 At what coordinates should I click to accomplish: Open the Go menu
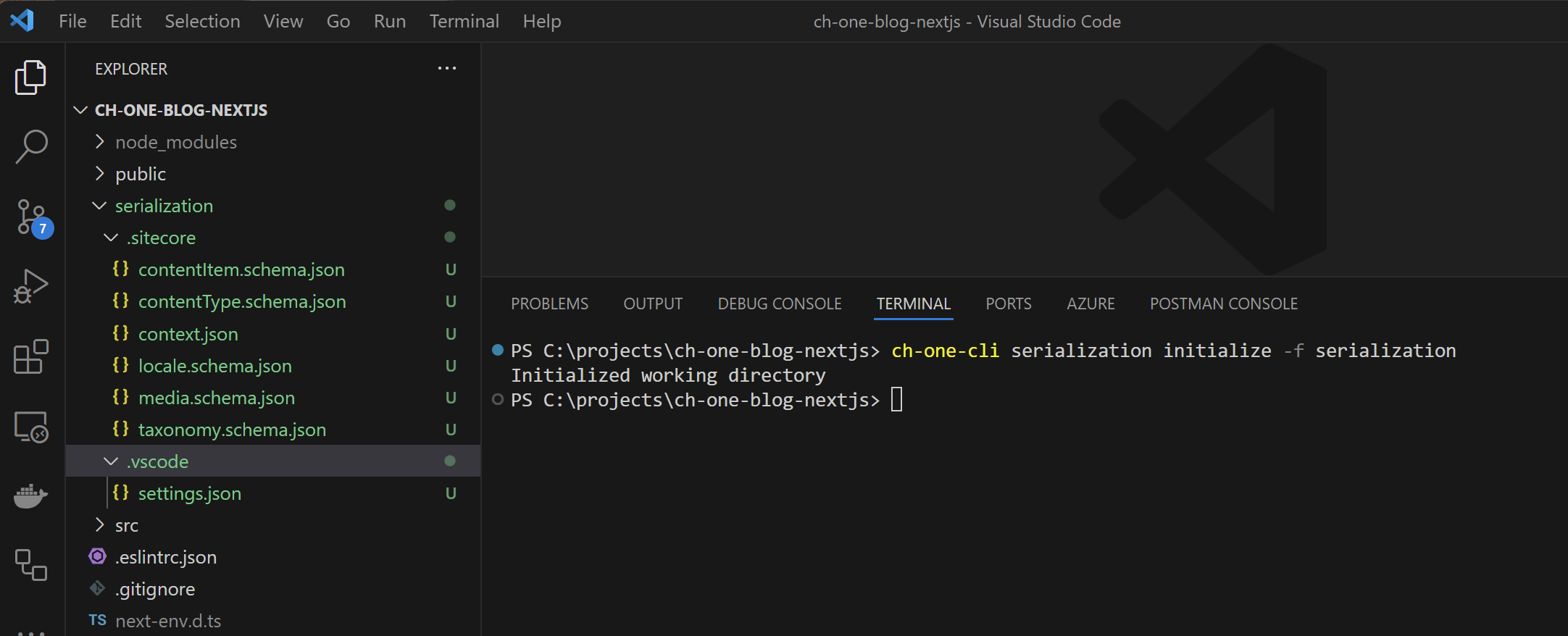[338, 21]
